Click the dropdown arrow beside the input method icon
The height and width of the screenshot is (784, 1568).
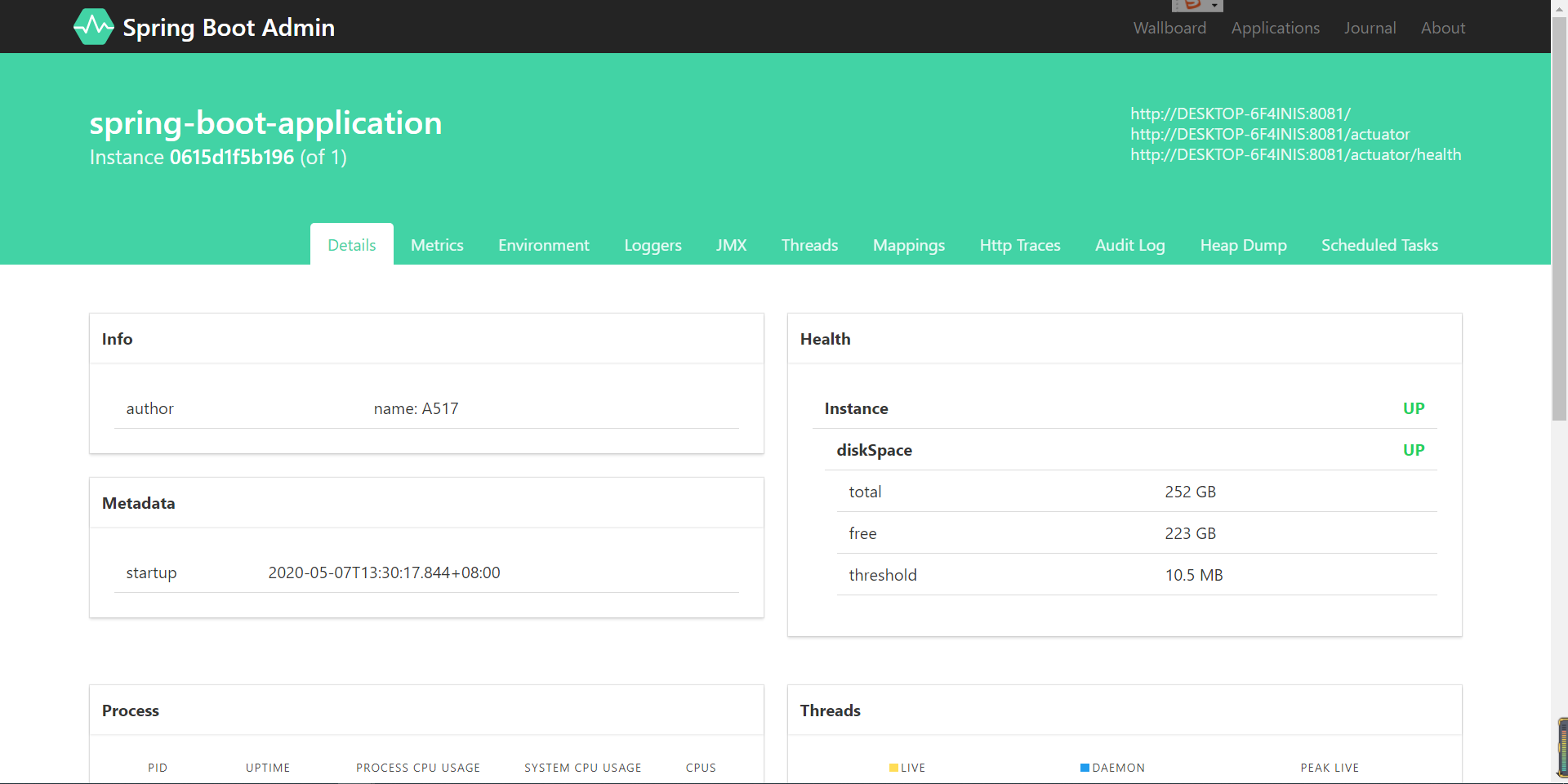(x=1215, y=6)
